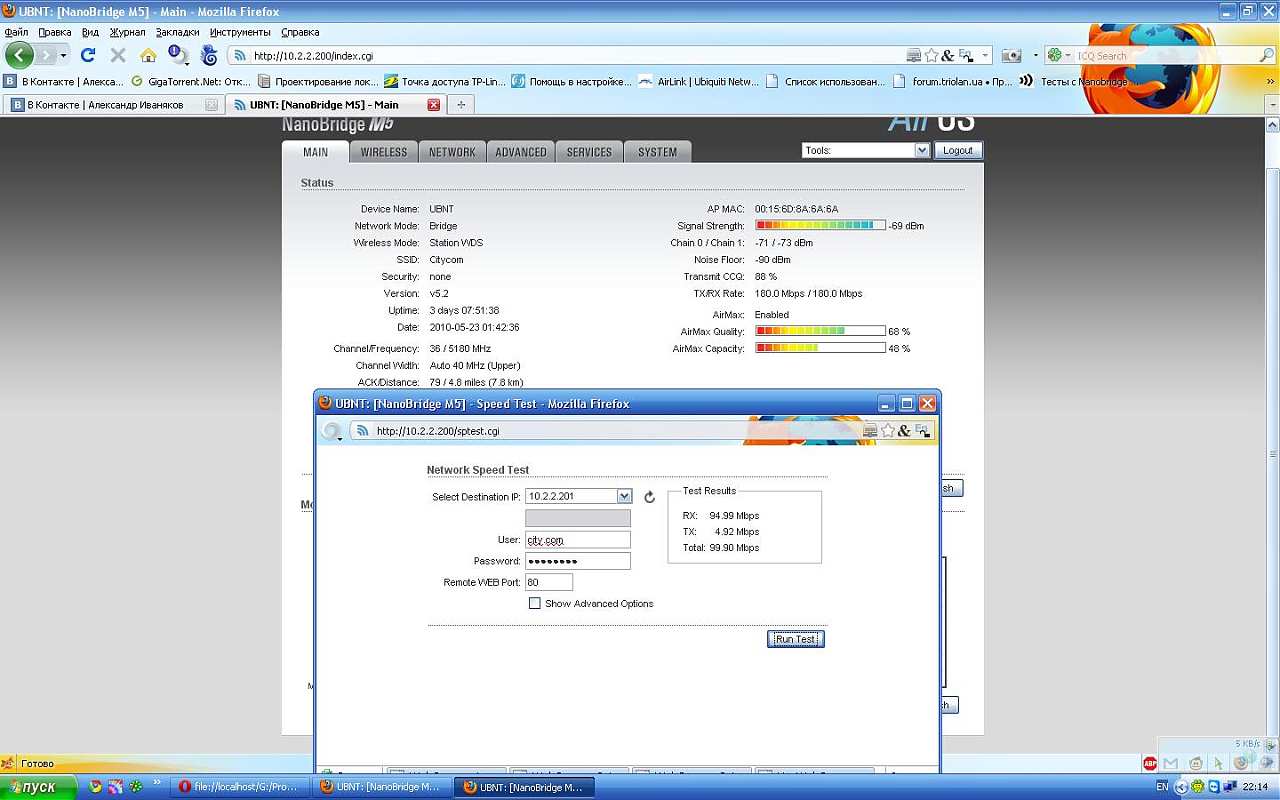
Task: Switch to the SYSTEM tab
Action: click(x=657, y=152)
